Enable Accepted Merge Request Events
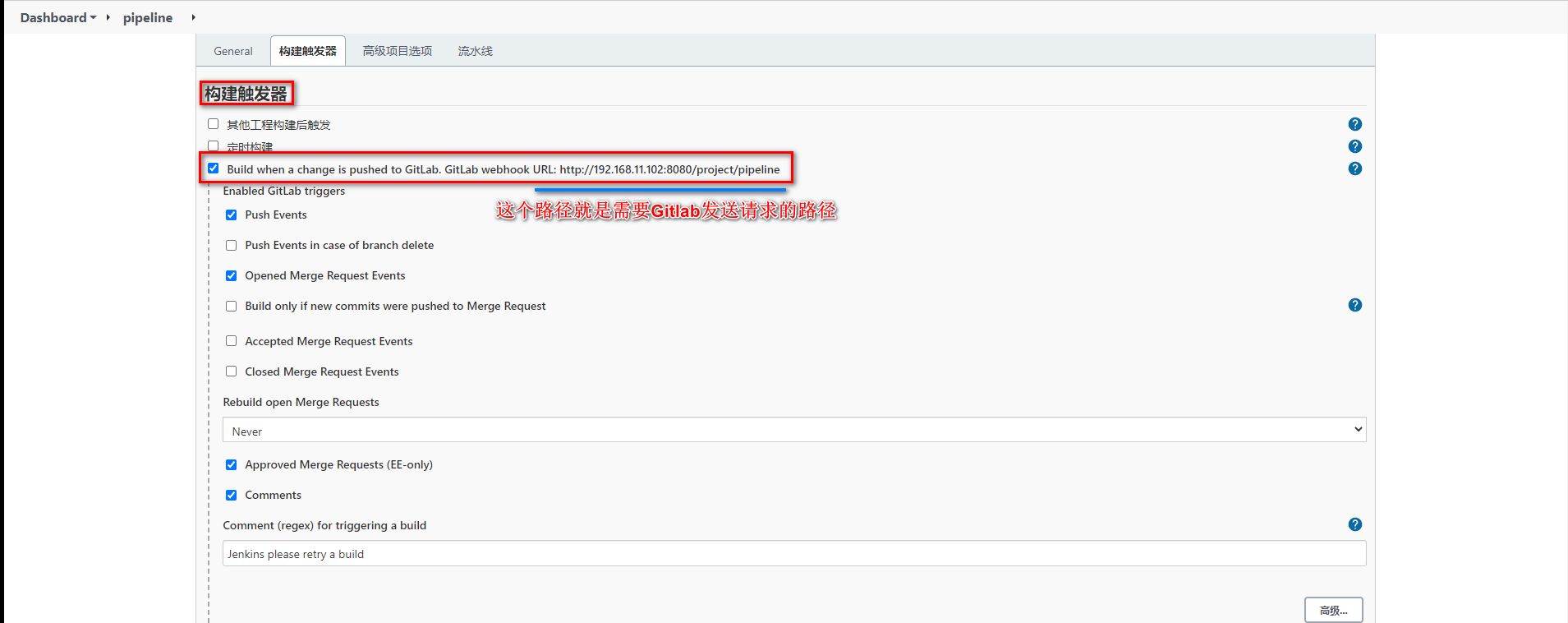This screenshot has height=623, width=1568. point(232,341)
